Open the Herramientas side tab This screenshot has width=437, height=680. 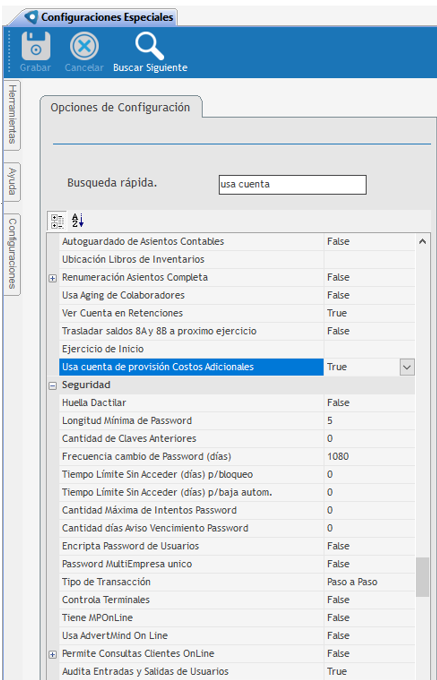point(12,115)
